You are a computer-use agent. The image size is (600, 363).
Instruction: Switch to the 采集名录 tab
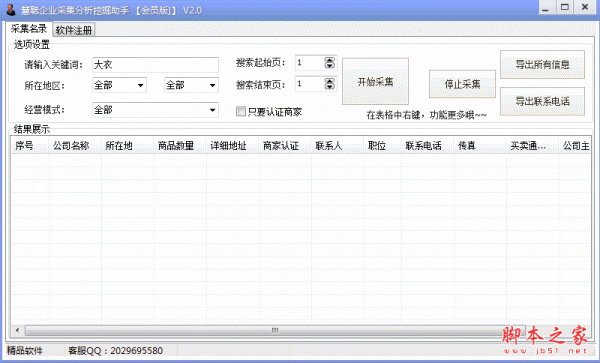click(29, 29)
